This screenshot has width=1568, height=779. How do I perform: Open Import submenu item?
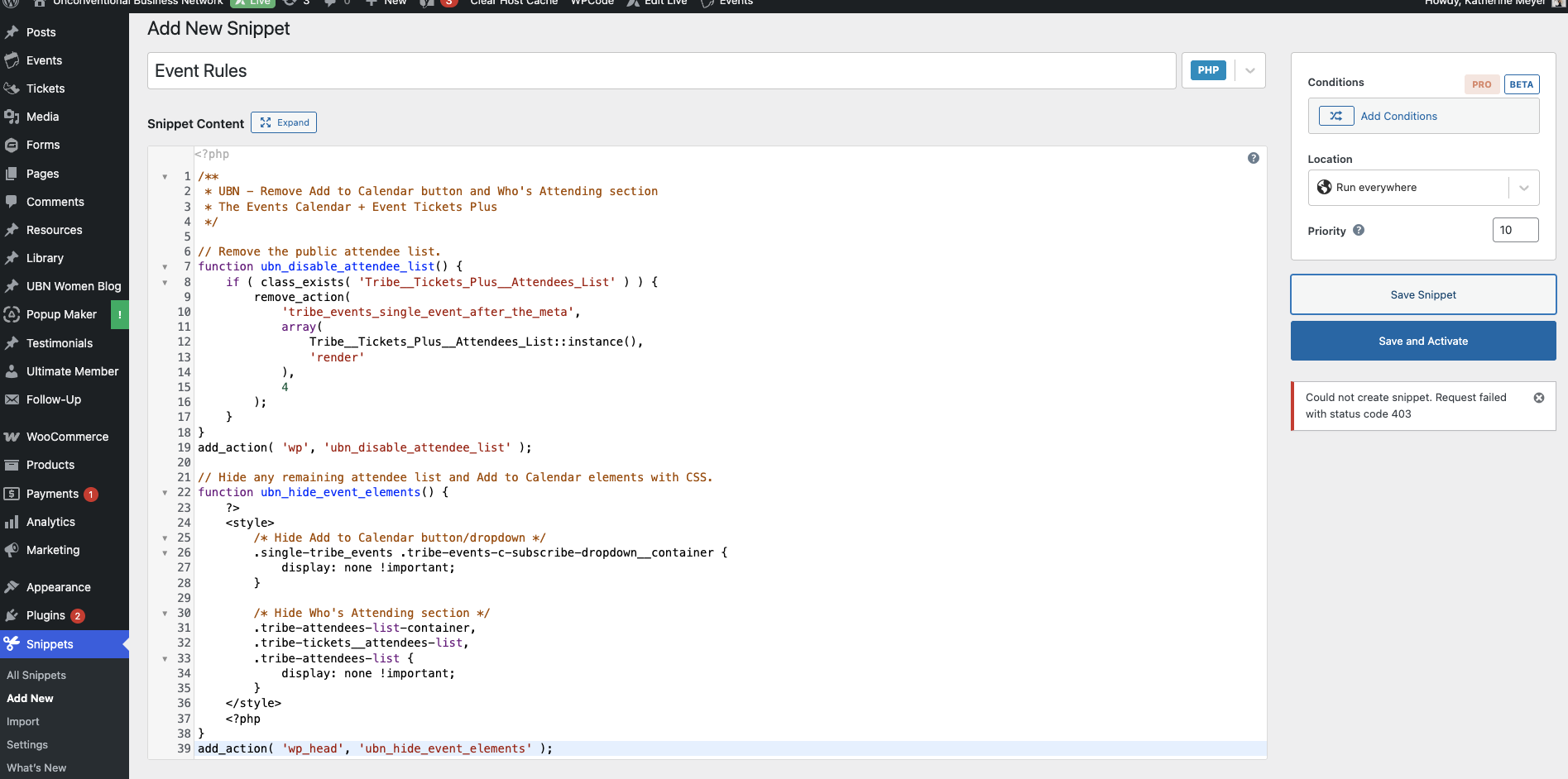tap(23, 721)
